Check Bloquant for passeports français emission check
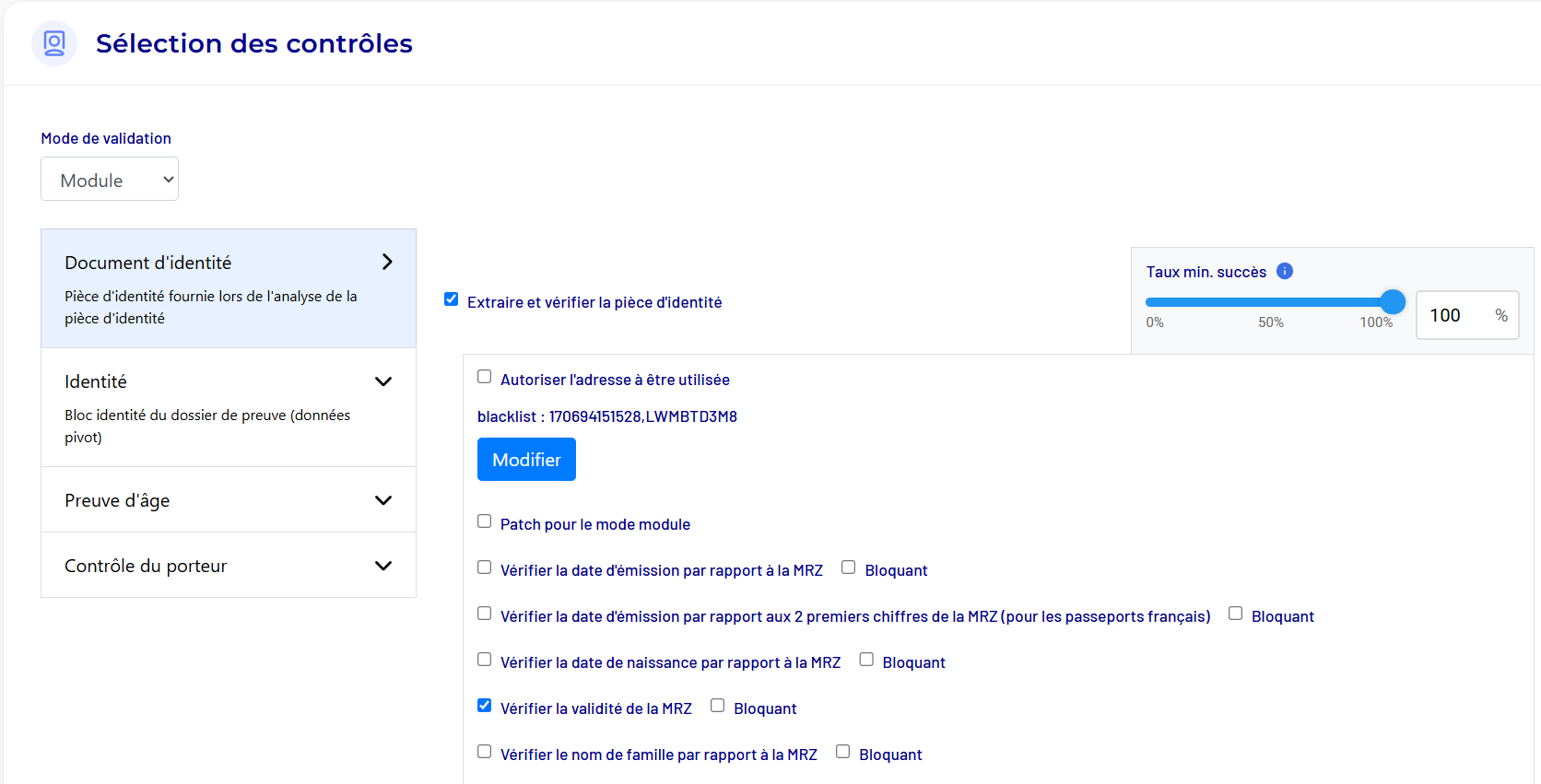Viewport: 1541px width, 784px height. pyautogui.click(x=1235, y=614)
